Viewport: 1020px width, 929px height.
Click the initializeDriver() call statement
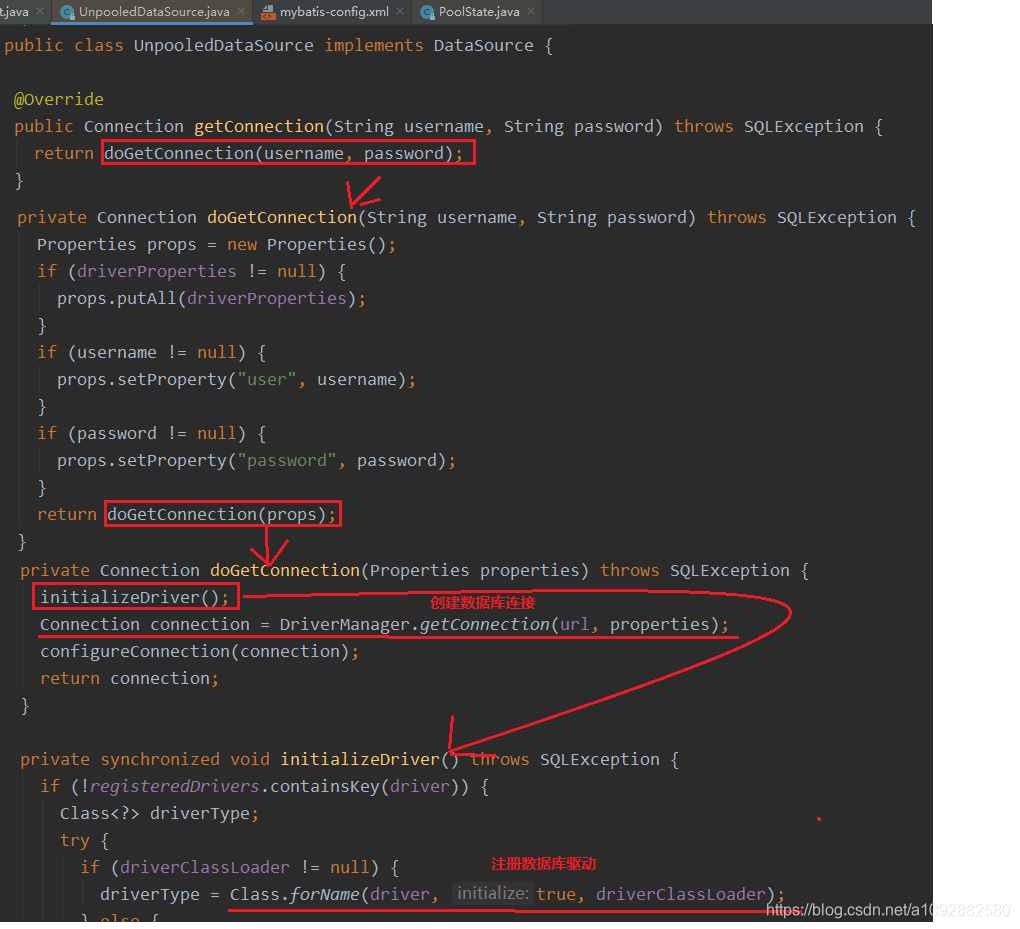click(135, 597)
